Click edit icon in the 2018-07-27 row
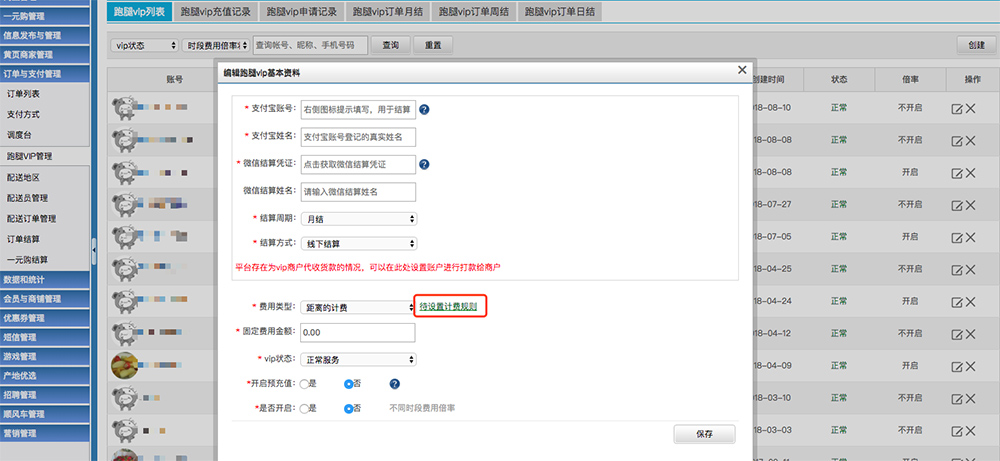1000x461 pixels. pos(956,204)
